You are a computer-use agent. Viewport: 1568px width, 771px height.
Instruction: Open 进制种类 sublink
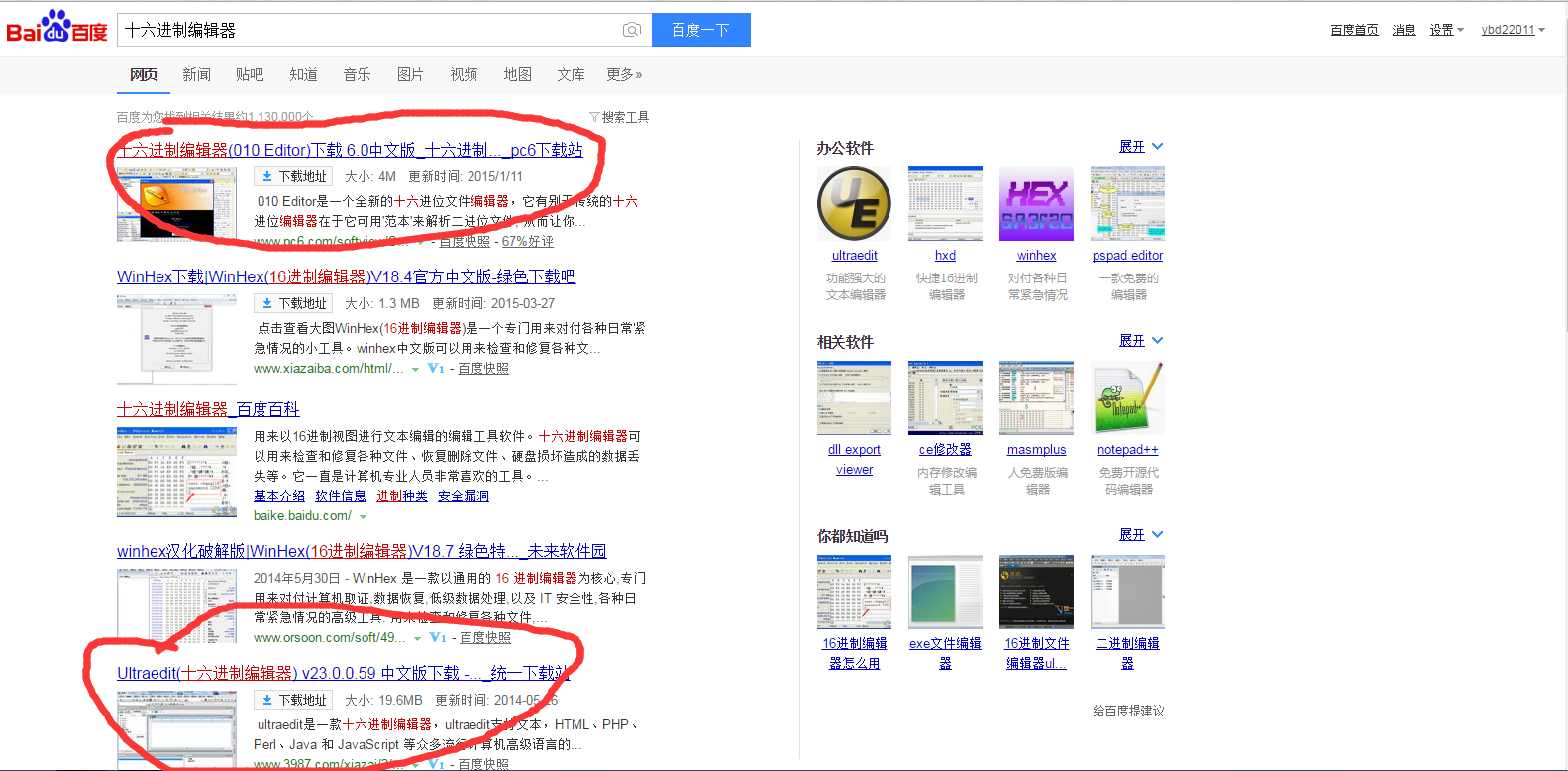click(x=402, y=496)
